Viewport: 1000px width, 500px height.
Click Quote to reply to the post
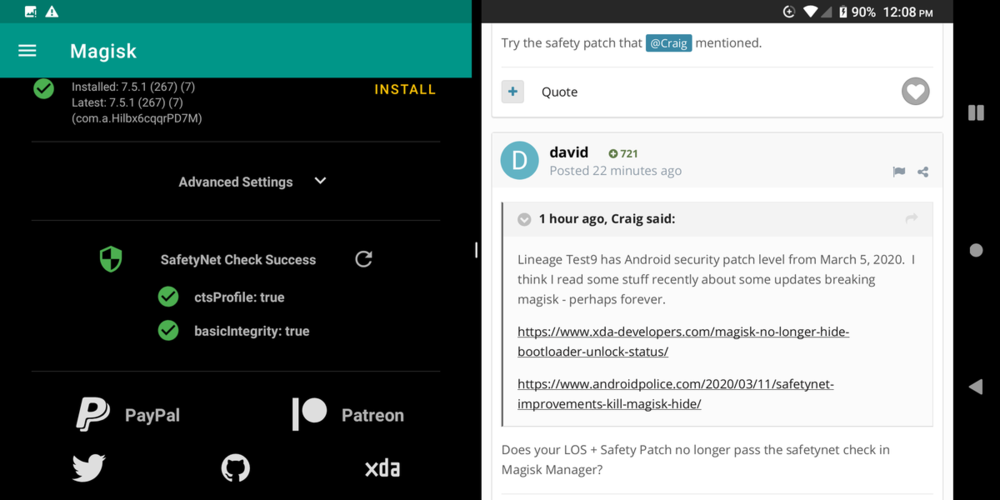click(x=559, y=92)
